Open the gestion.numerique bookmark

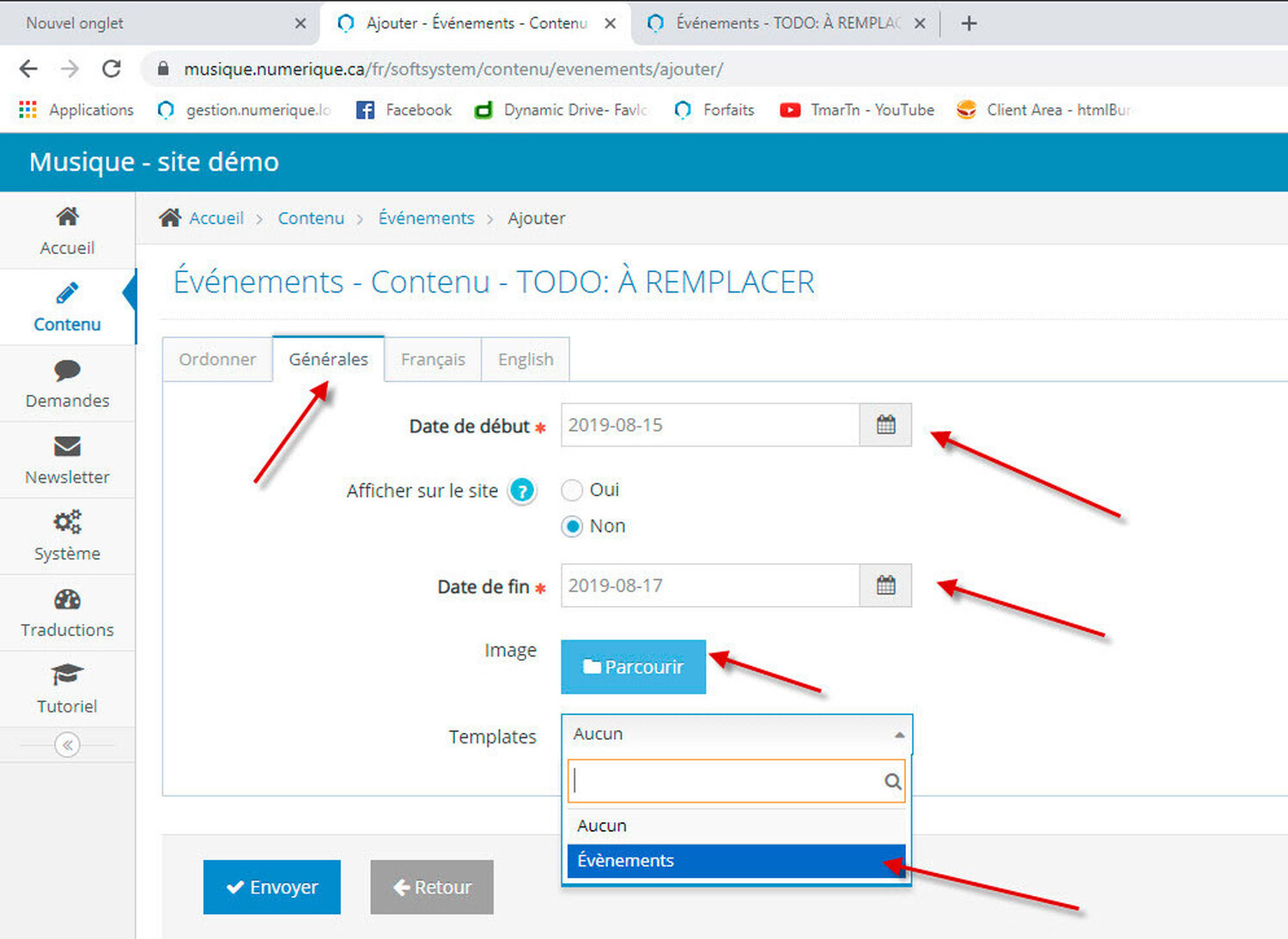[244, 110]
